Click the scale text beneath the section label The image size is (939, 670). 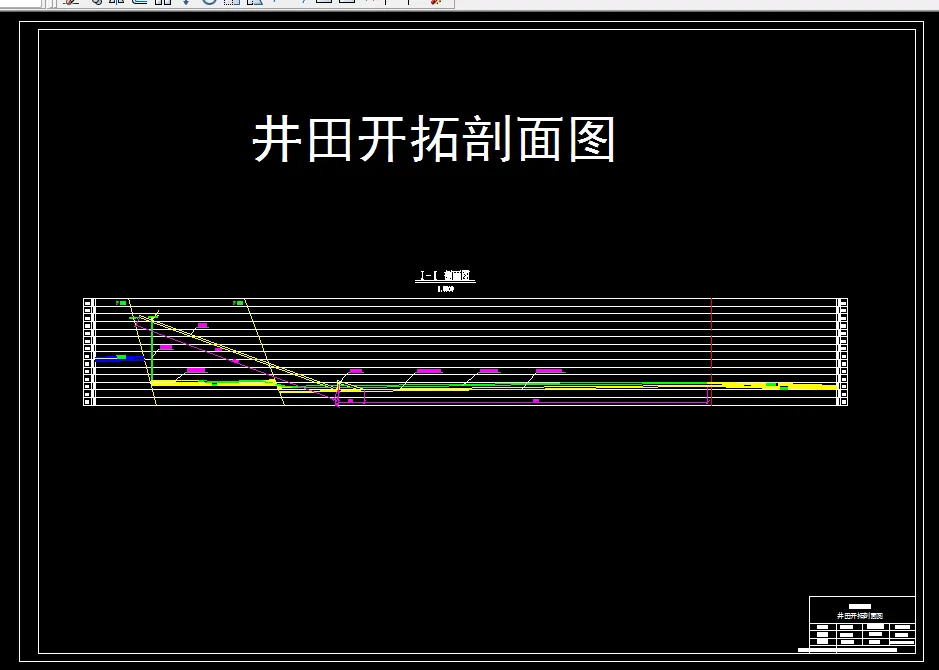447,281
